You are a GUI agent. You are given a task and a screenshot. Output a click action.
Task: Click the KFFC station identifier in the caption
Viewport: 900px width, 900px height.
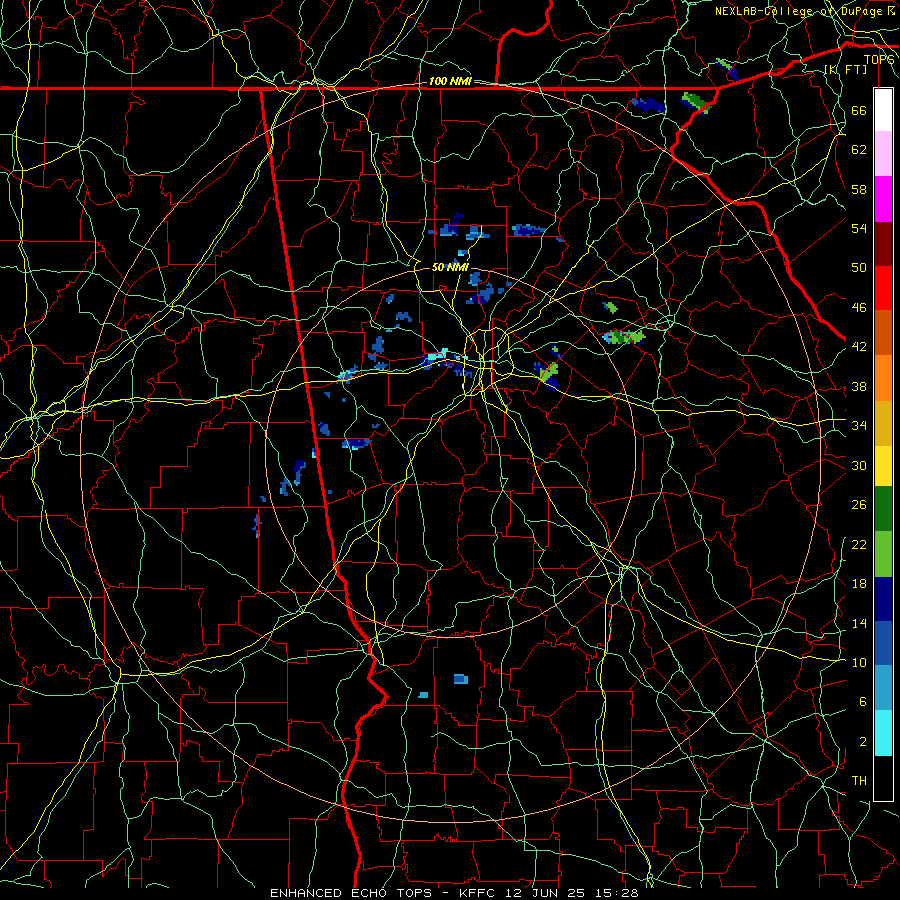tap(480, 893)
